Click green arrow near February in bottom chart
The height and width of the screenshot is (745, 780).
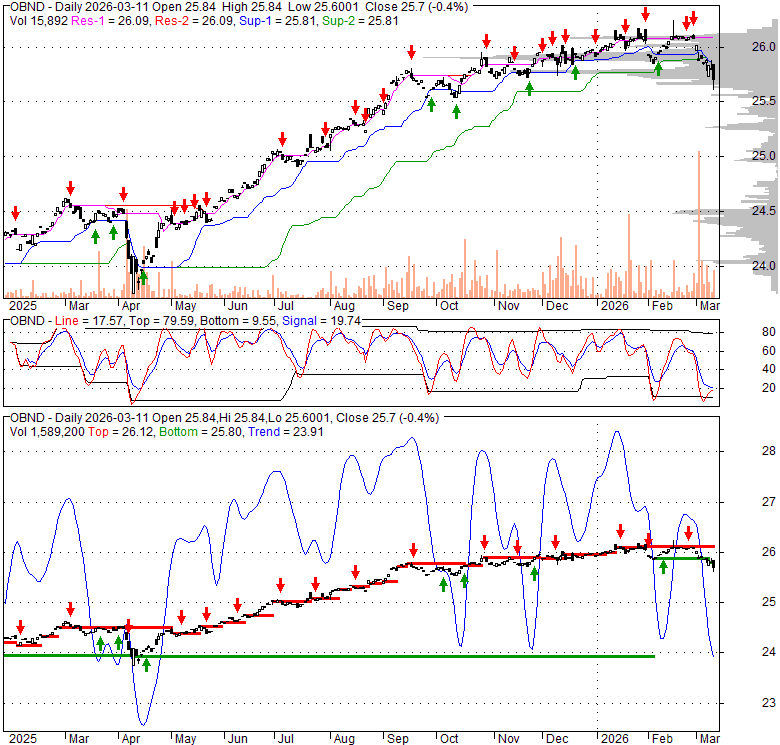[x=663, y=567]
